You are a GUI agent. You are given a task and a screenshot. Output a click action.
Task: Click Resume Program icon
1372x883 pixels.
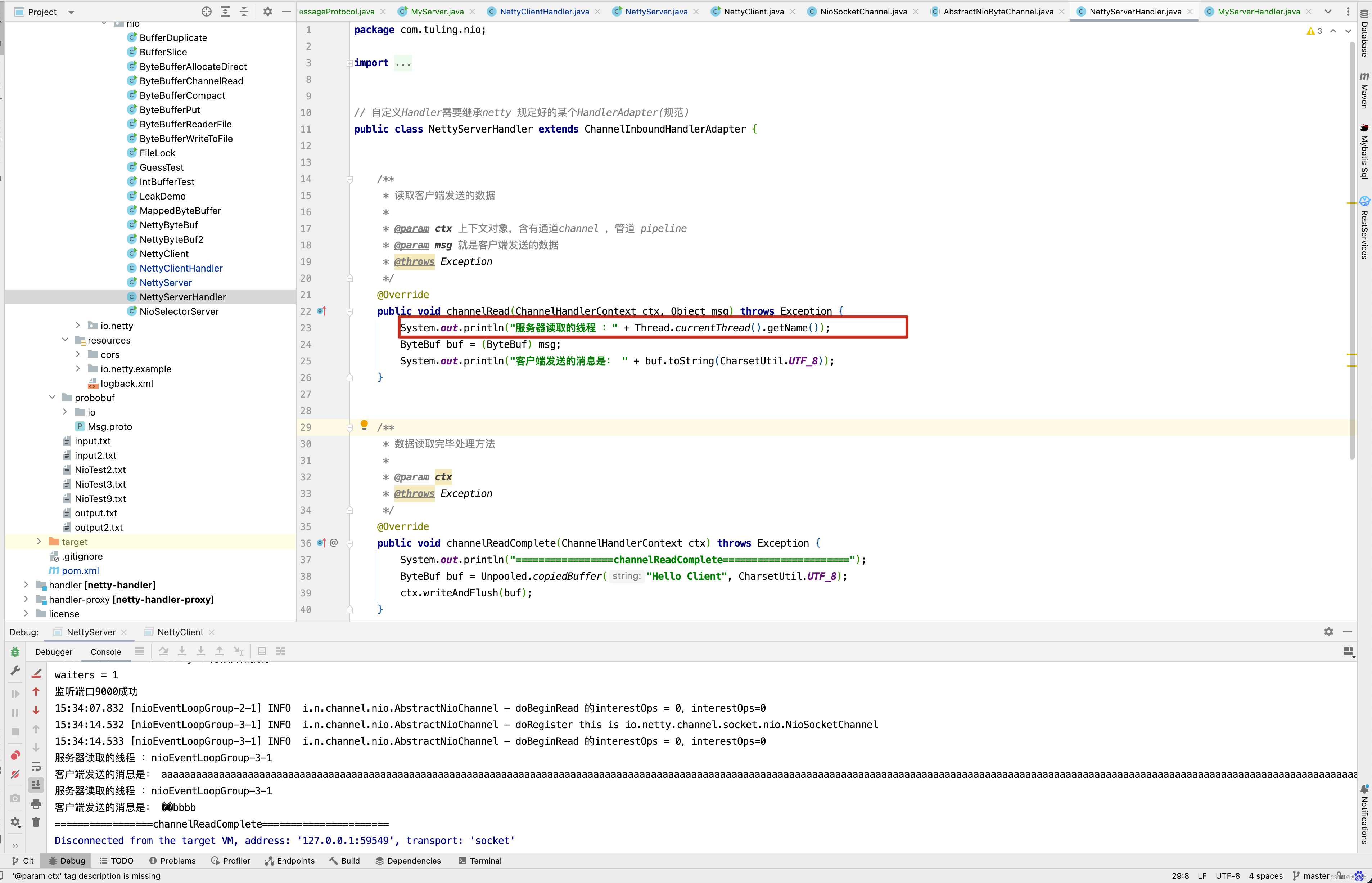coord(15,694)
